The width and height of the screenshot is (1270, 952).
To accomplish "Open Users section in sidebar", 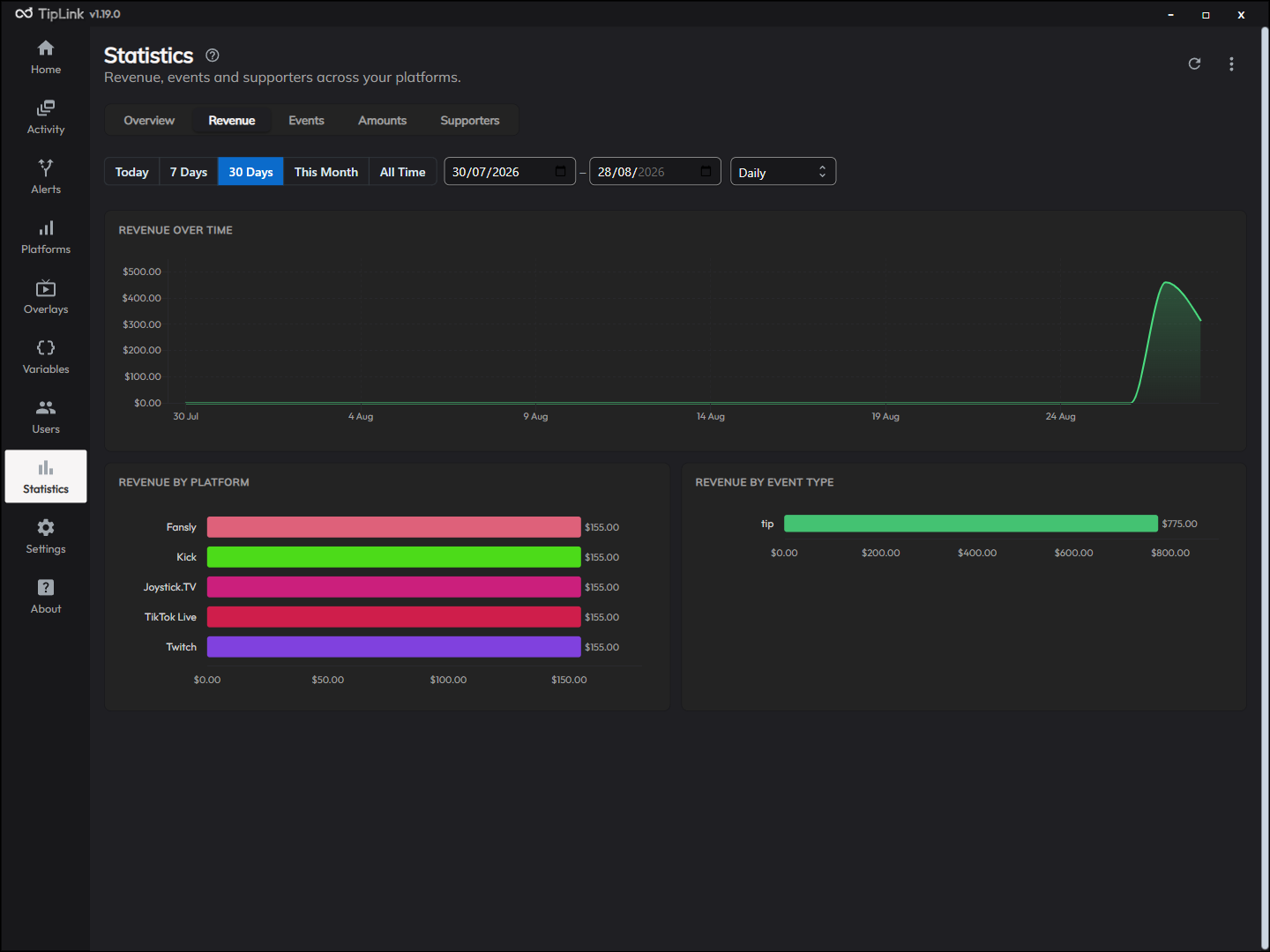I will [46, 417].
